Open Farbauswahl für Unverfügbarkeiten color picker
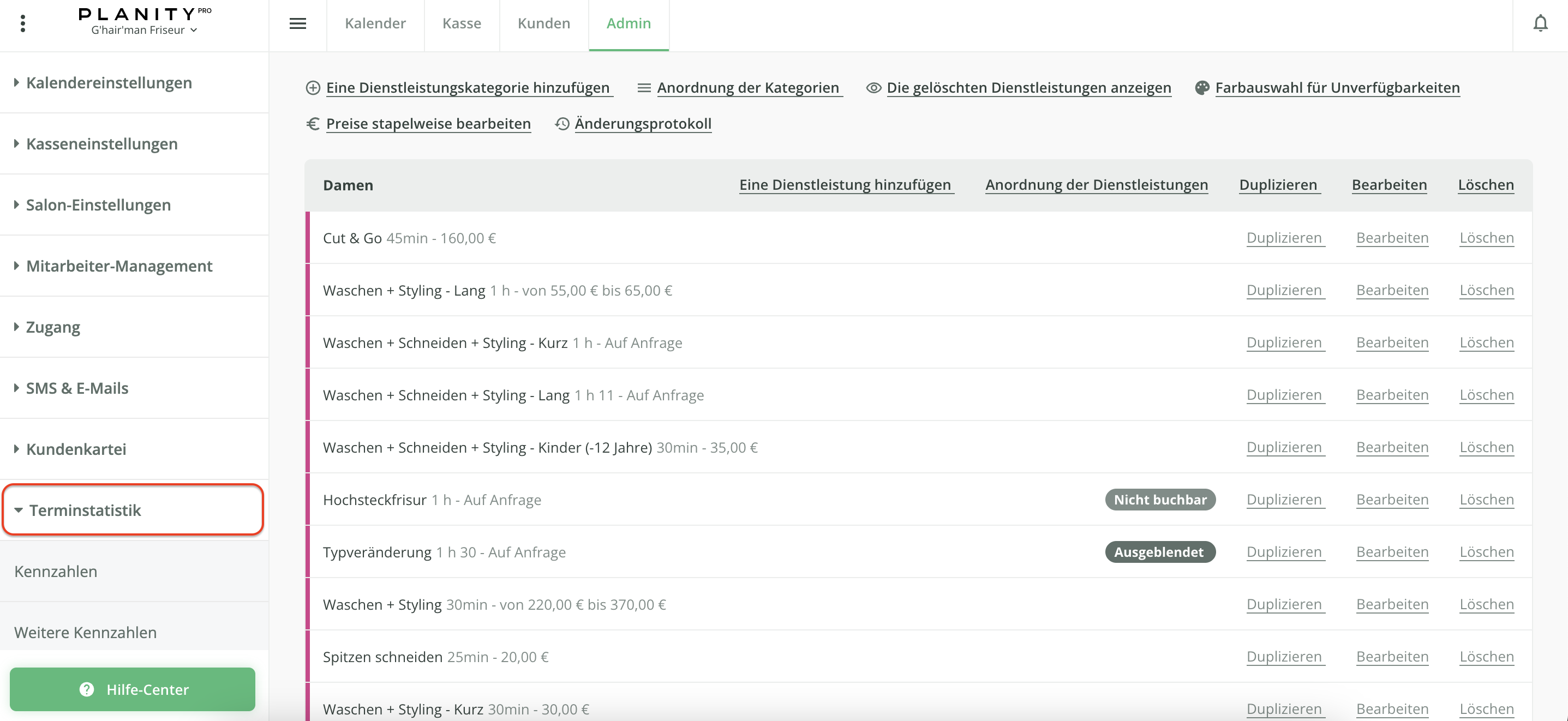1568x721 pixels. tap(1337, 88)
